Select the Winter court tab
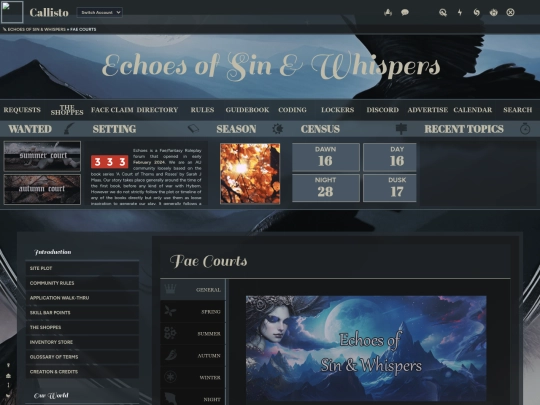This screenshot has height=405, width=540. (193, 377)
